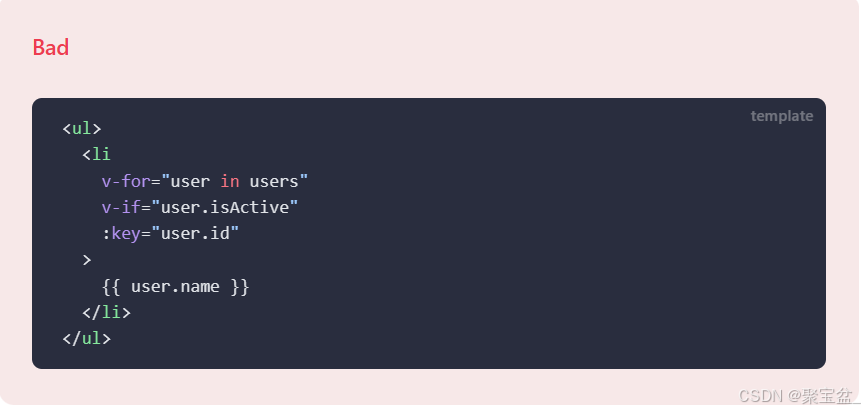Click the opening <ul> tag
Screen dimensions: 865x411
pos(81,129)
